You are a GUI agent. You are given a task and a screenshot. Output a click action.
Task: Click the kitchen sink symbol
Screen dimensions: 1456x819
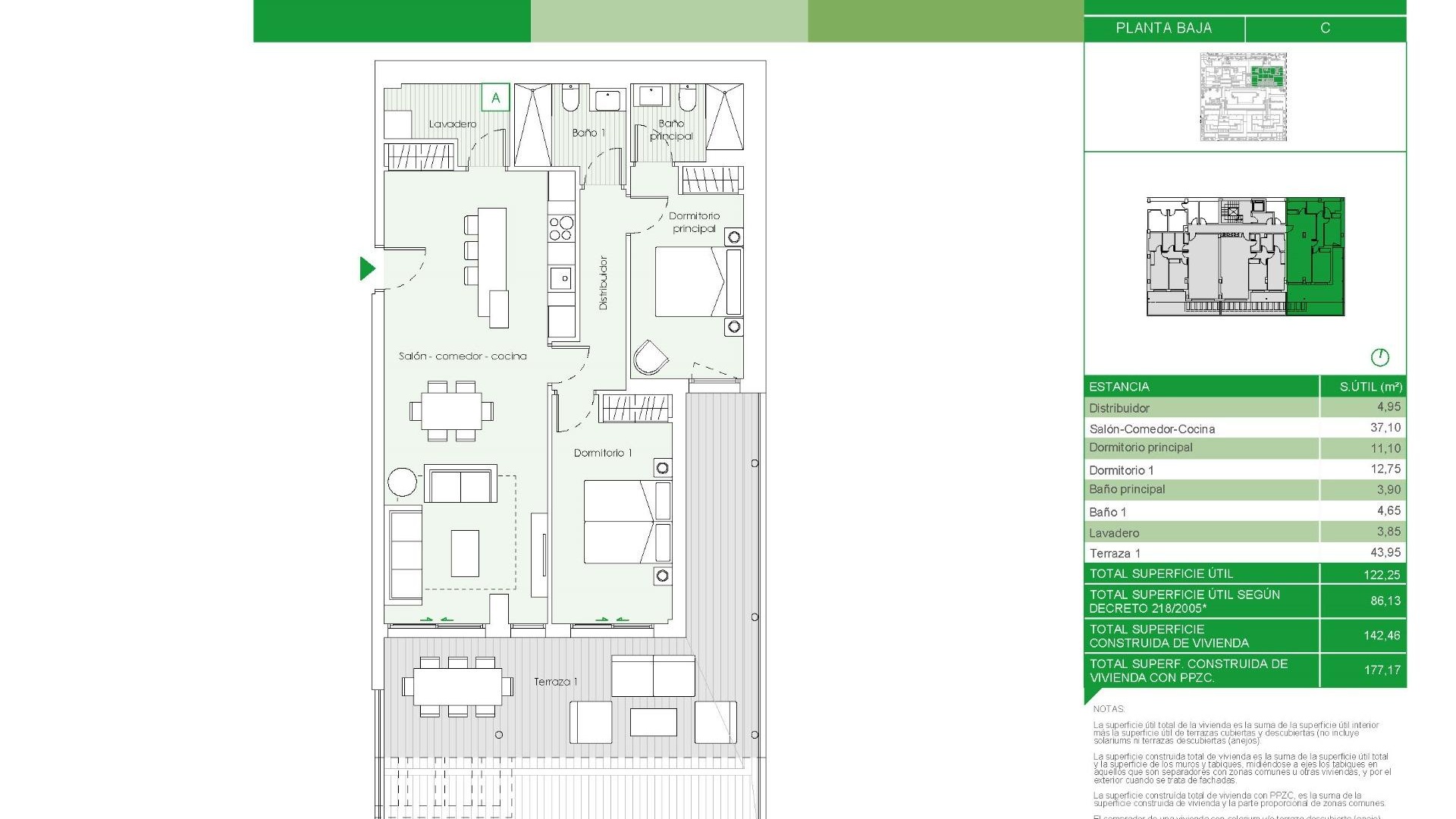pyautogui.click(x=561, y=278)
